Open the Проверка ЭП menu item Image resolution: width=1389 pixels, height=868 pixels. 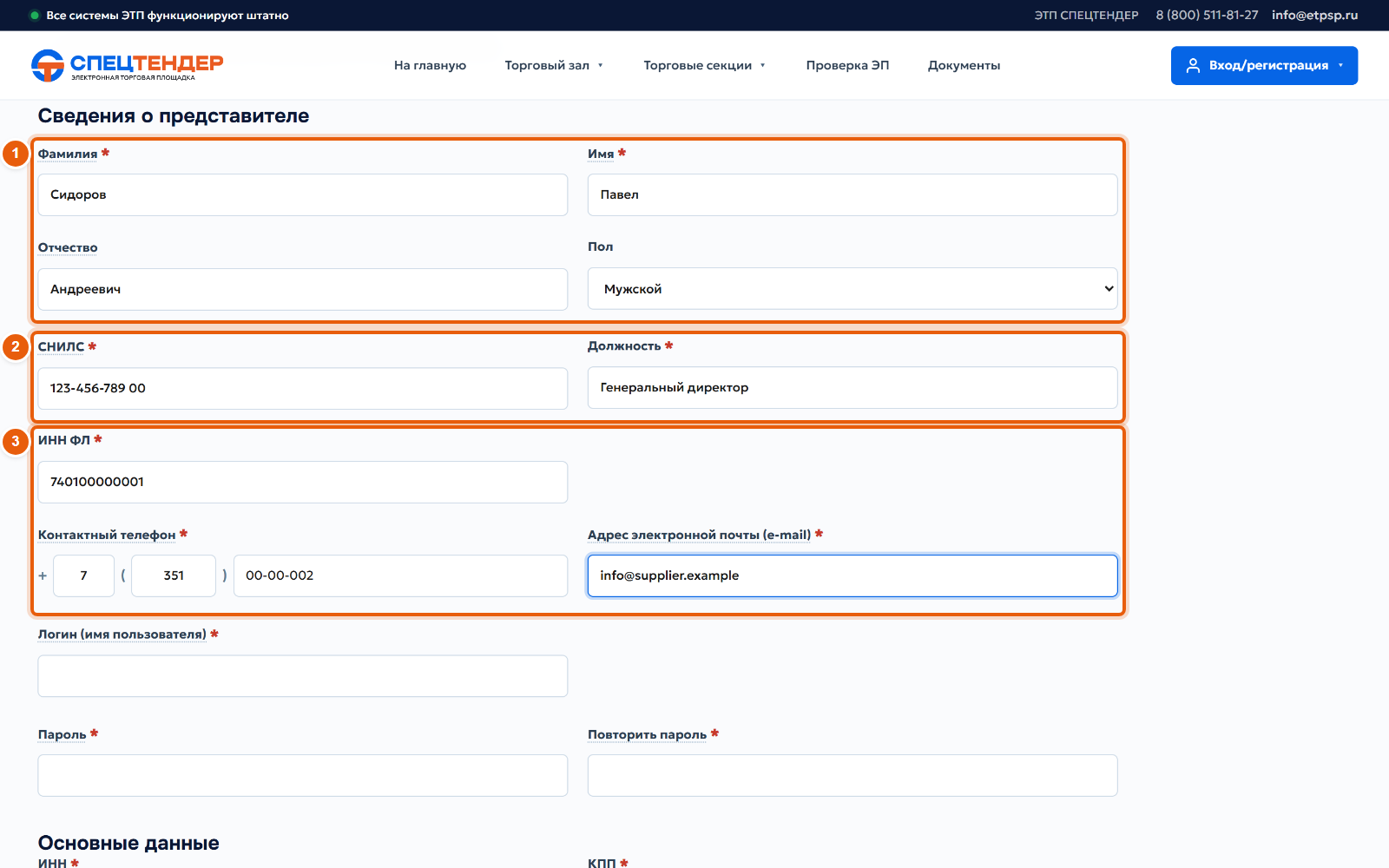pyautogui.click(x=847, y=65)
